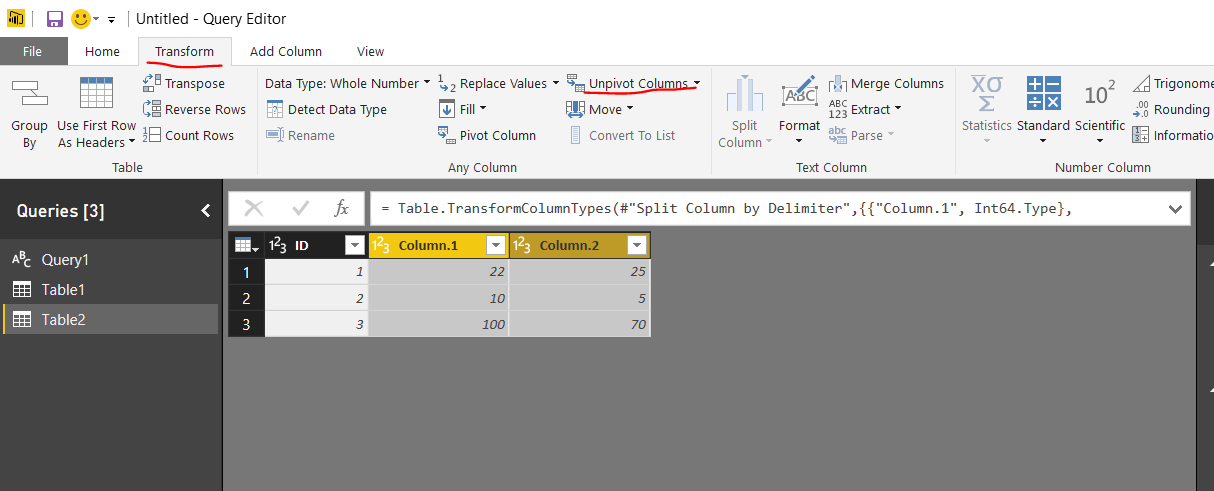Open the View tab
The image size is (1214, 491).
point(370,51)
